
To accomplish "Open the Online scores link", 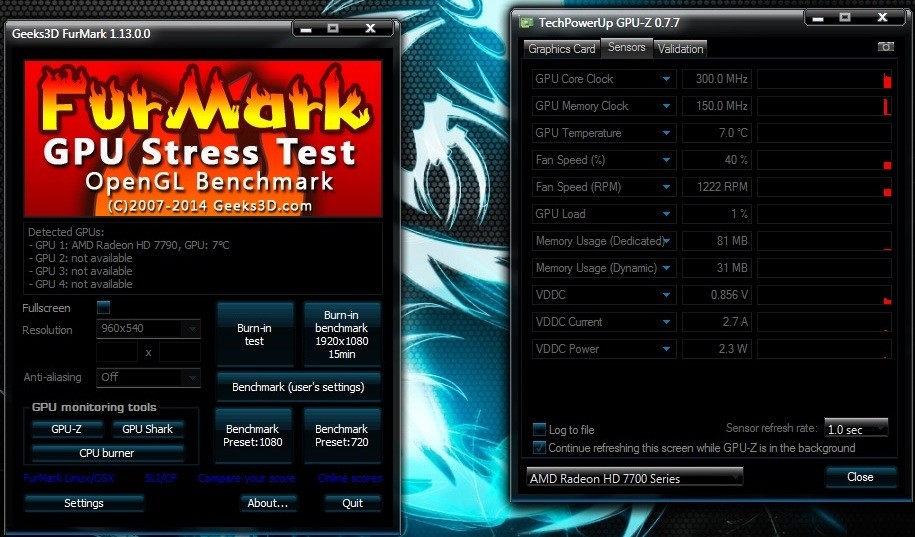I will [350, 478].
